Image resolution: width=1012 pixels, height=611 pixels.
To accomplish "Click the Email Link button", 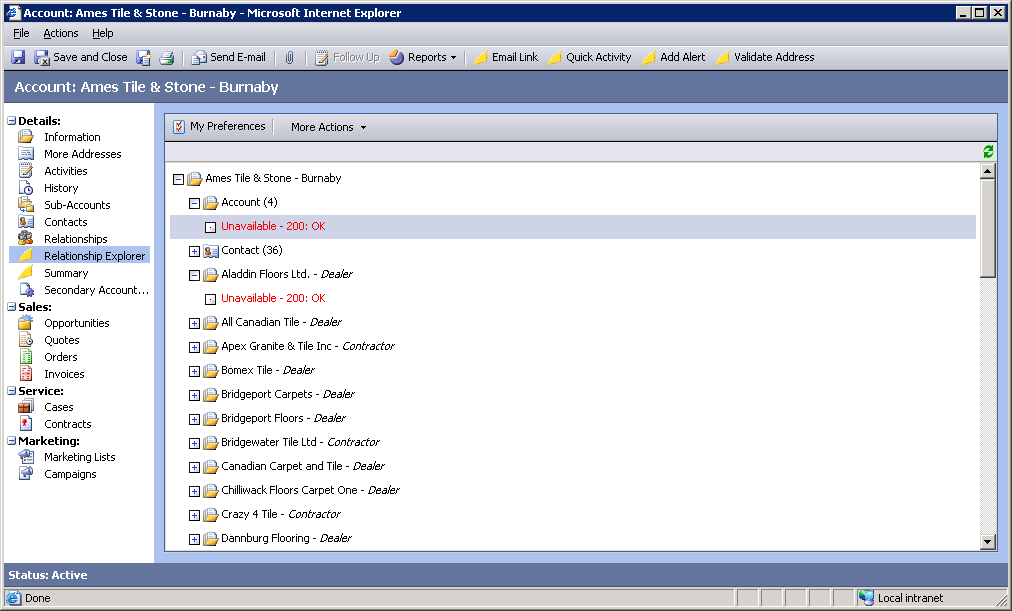I will (506, 57).
